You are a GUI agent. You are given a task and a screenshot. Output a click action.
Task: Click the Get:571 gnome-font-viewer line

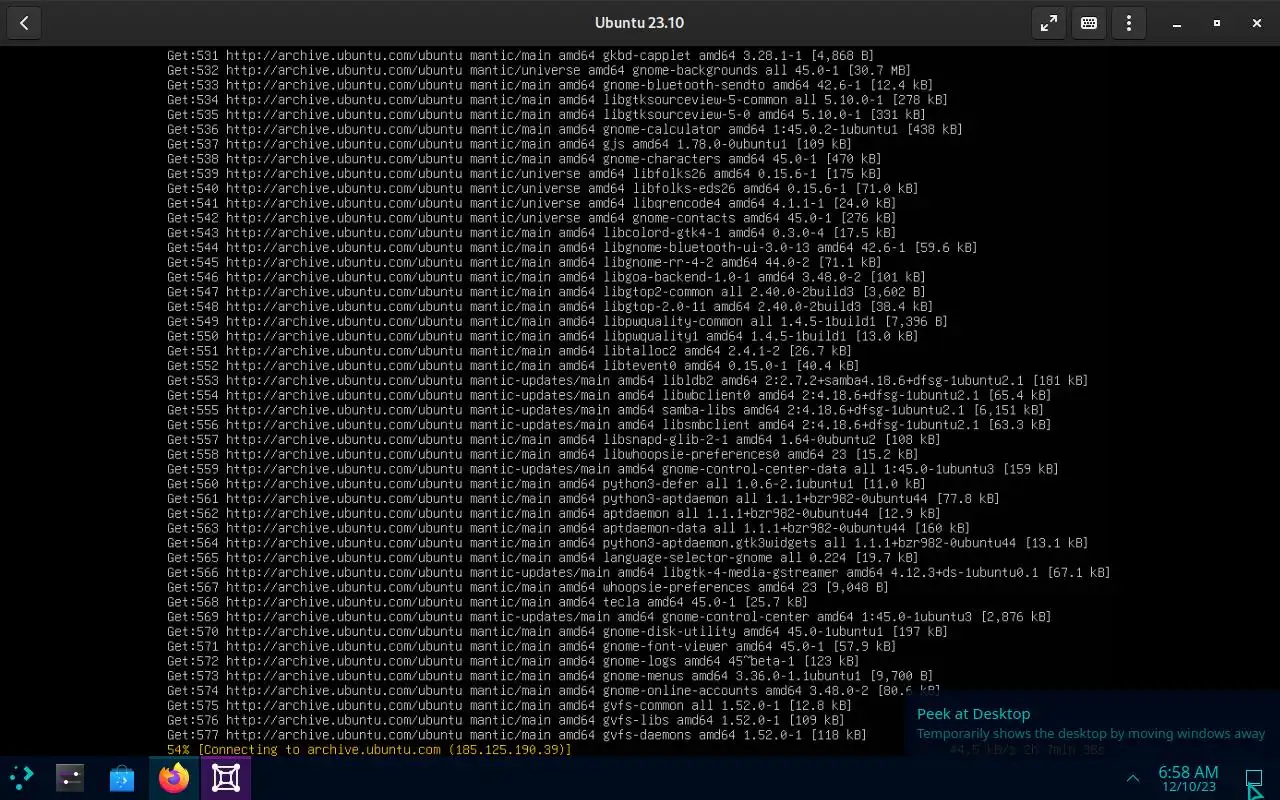click(531, 646)
